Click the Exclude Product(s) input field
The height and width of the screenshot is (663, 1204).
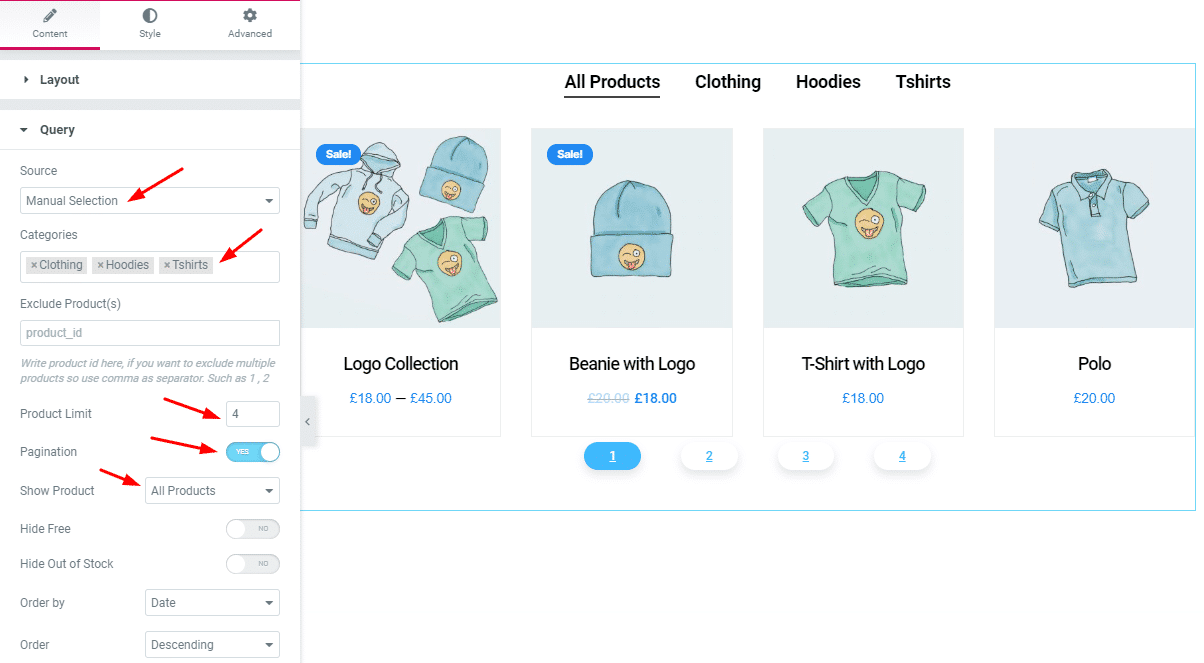(x=150, y=333)
